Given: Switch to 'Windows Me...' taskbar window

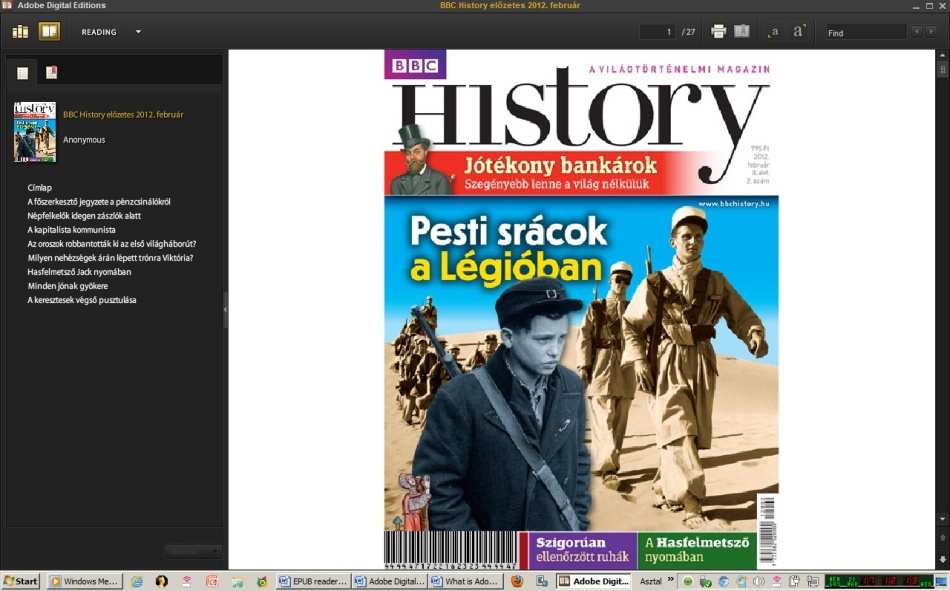Looking at the screenshot, I should [x=85, y=581].
